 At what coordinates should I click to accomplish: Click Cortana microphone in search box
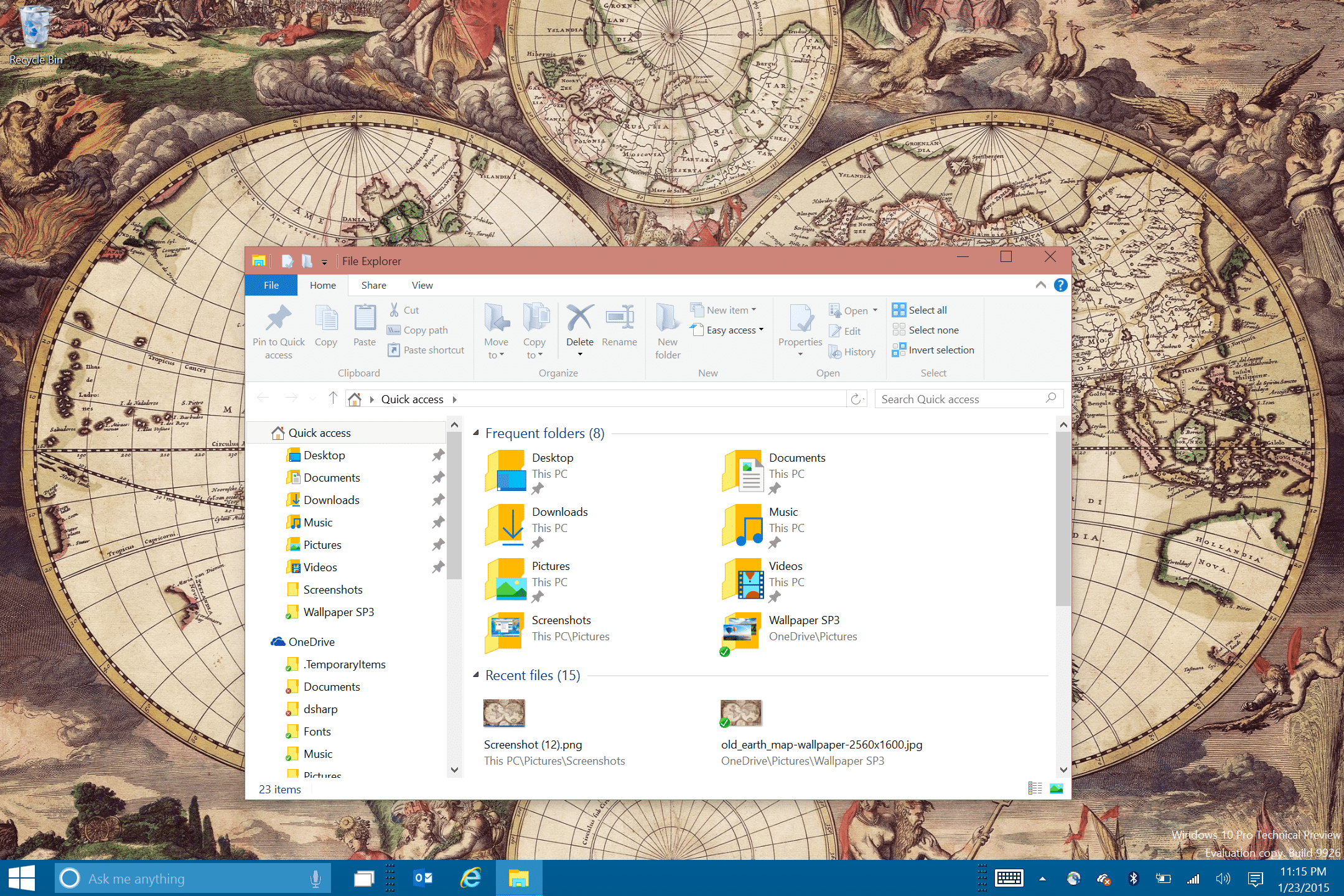click(315, 879)
